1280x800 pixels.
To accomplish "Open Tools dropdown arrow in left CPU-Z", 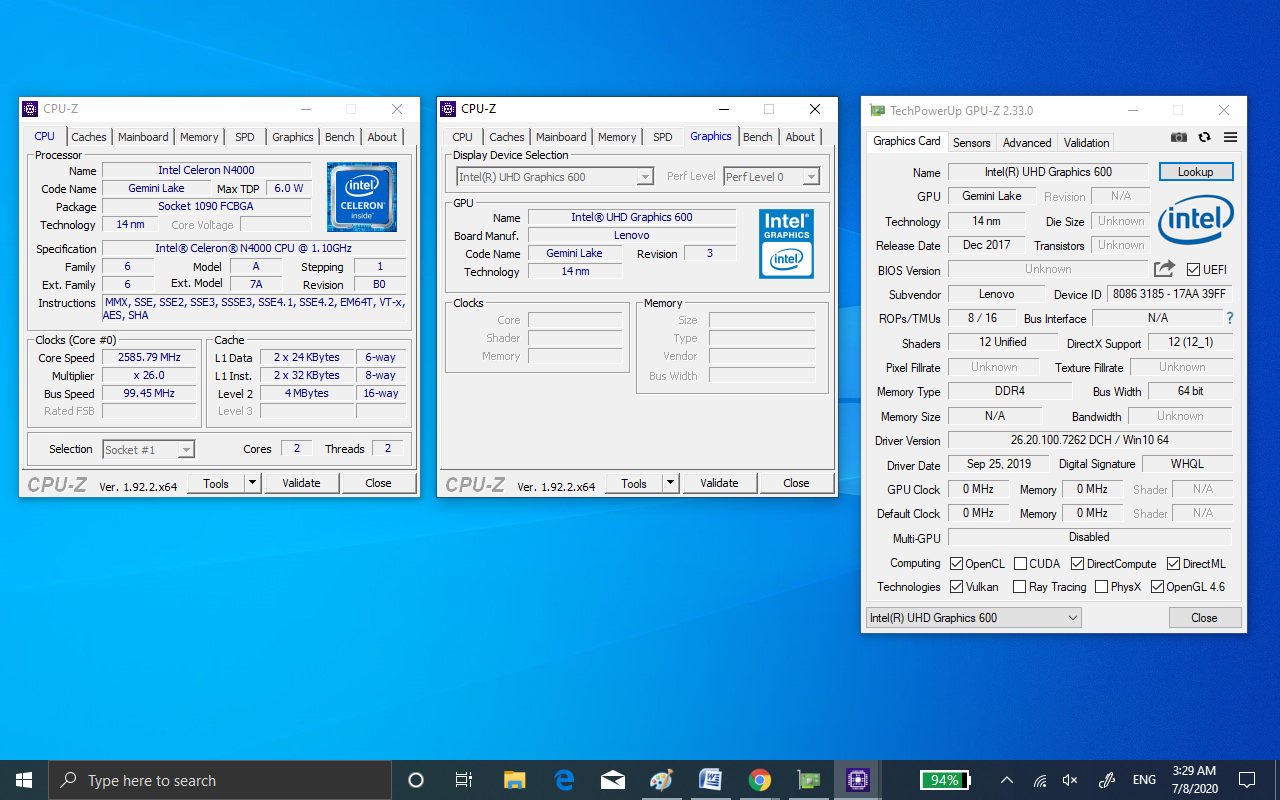I will (x=252, y=483).
